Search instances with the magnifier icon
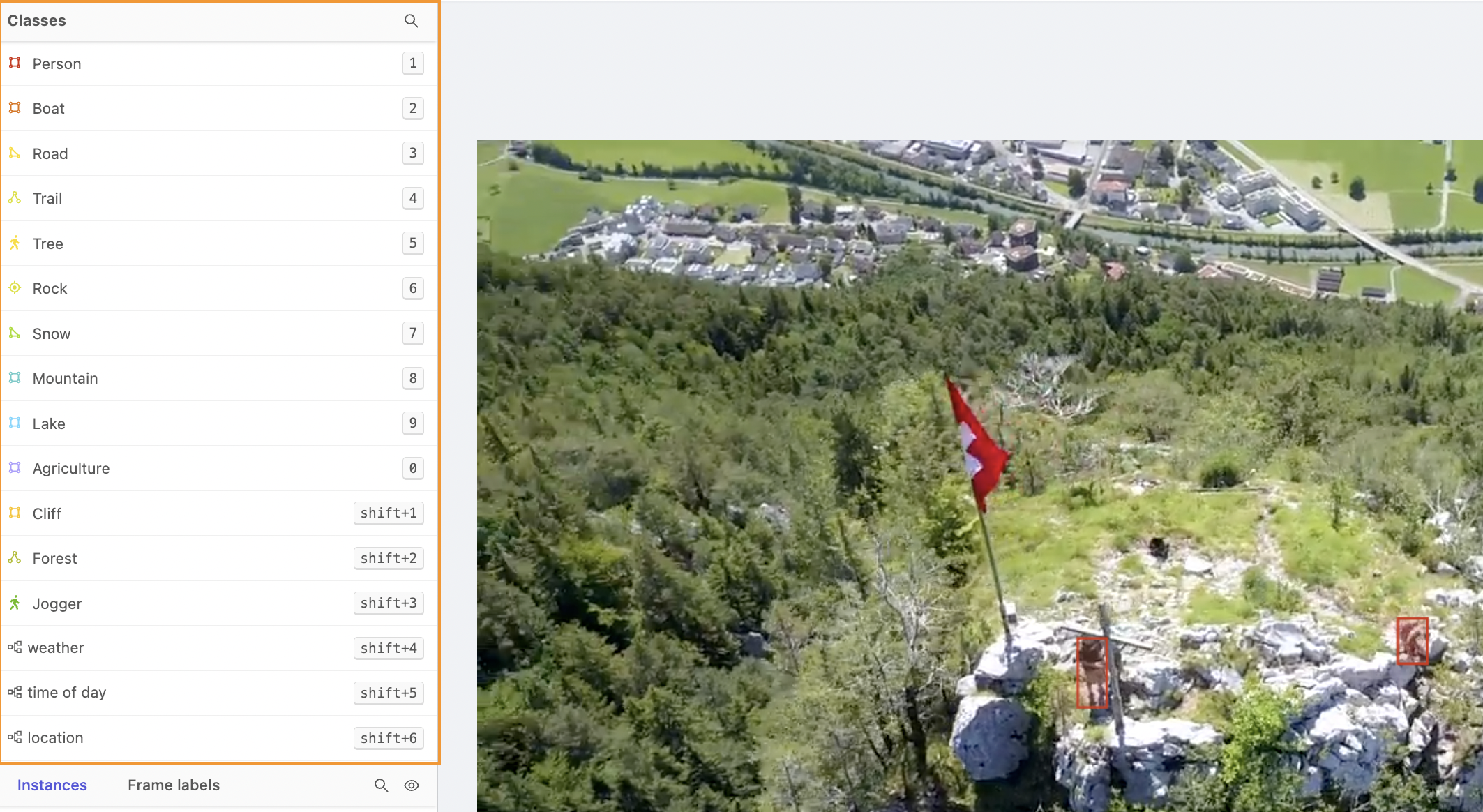This screenshot has width=1483, height=812. click(381, 785)
